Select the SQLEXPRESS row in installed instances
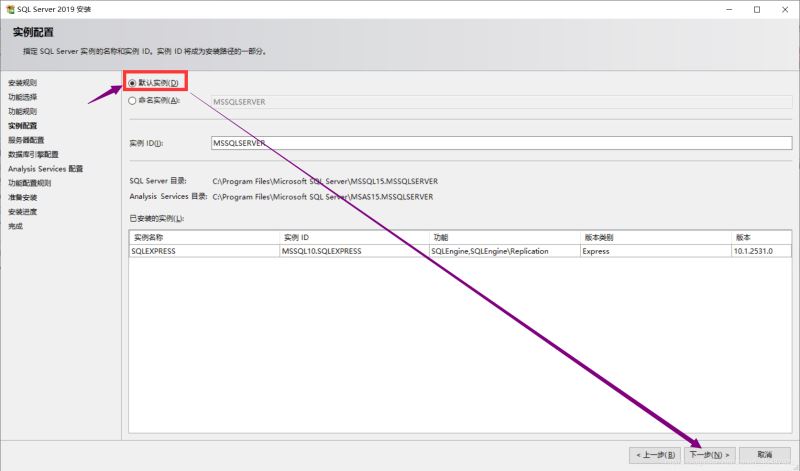 pyautogui.click(x=204, y=251)
